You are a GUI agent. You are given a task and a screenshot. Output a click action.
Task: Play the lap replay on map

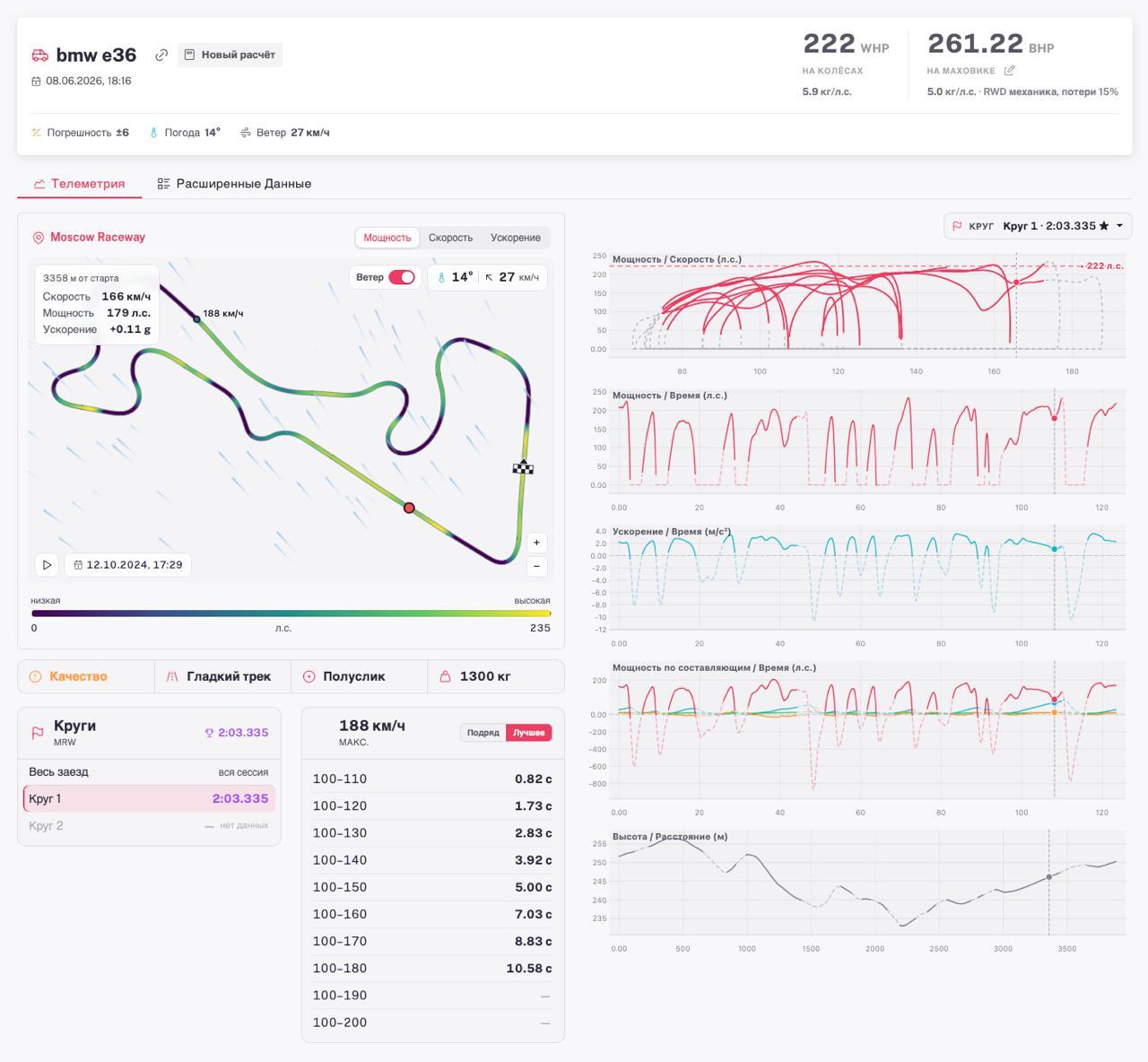47,565
